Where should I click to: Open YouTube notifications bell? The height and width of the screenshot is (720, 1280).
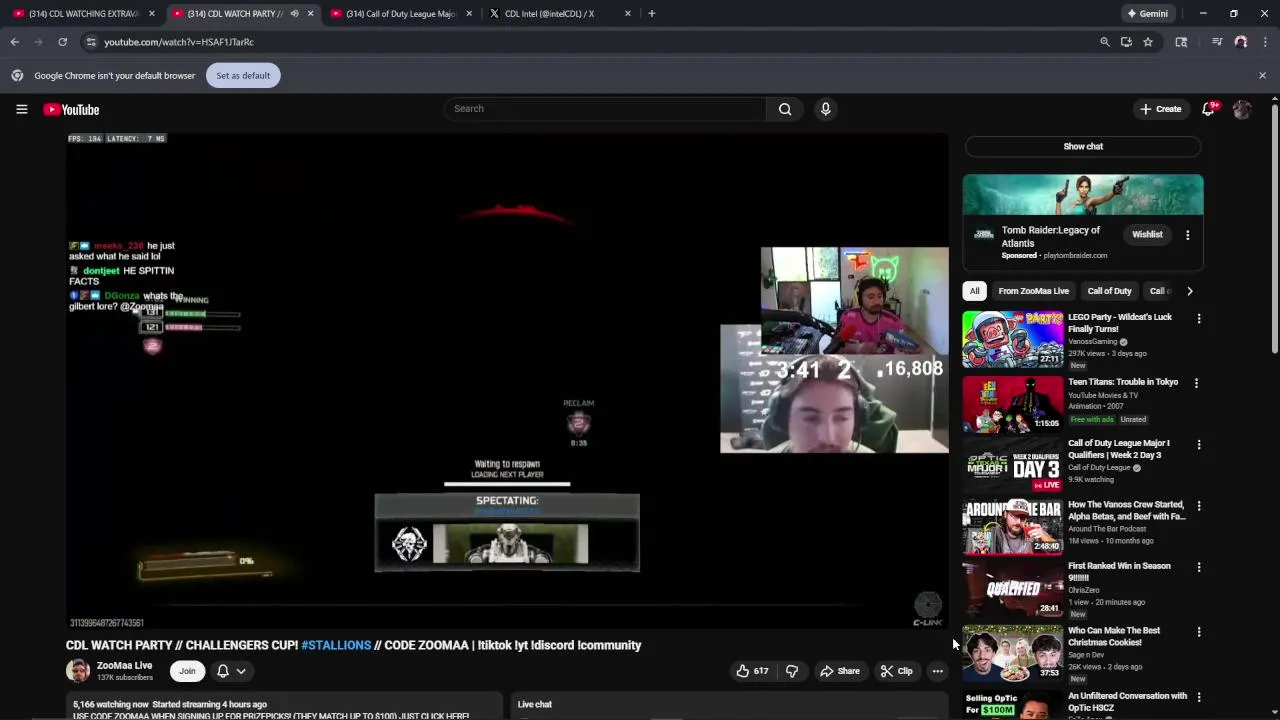(1208, 109)
